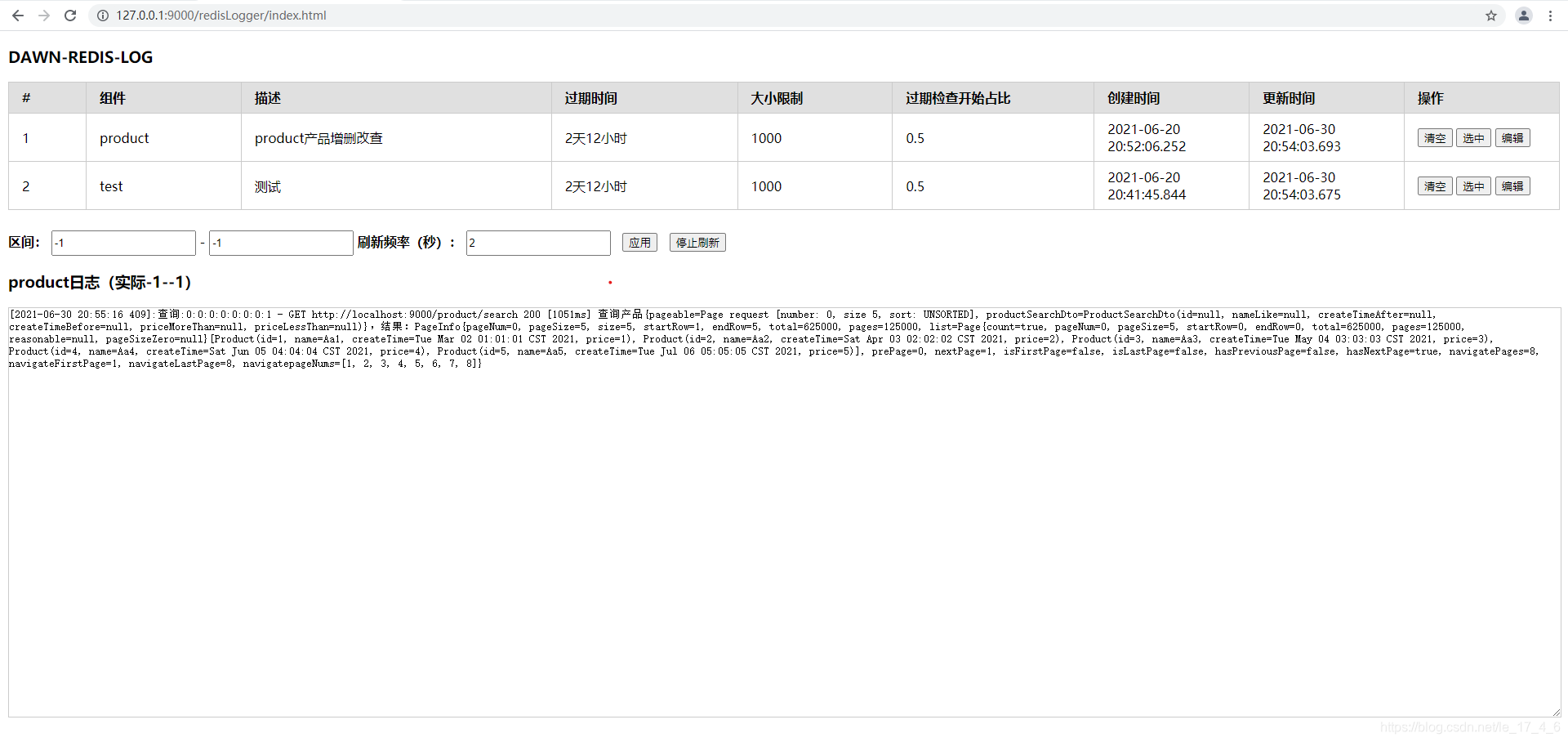The width and height of the screenshot is (1568, 742).
Task: Click inside the product log textarea
Action: point(784,512)
